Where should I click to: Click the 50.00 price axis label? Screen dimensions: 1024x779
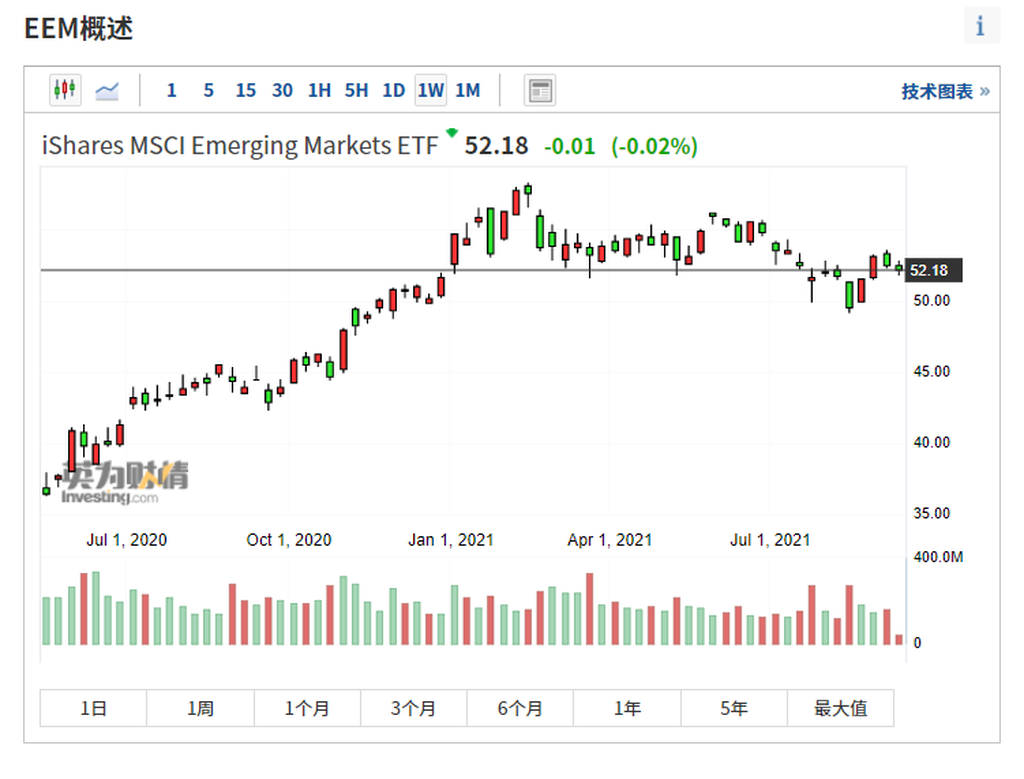[931, 300]
